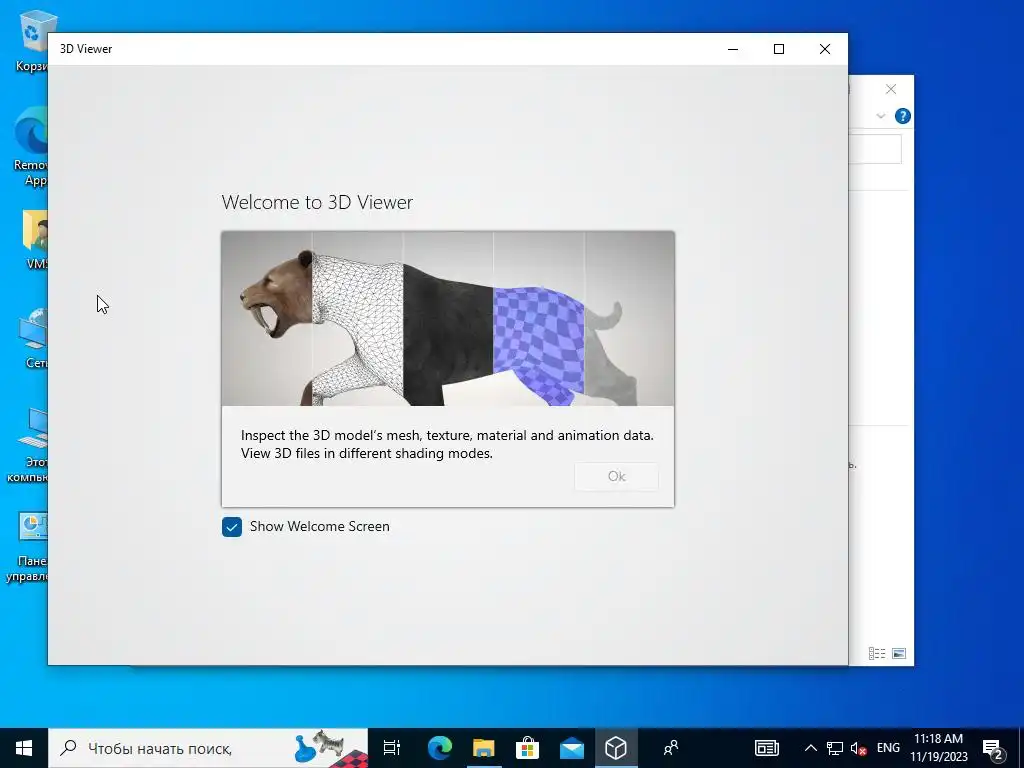Switch background window to large icons view

(x=899, y=653)
